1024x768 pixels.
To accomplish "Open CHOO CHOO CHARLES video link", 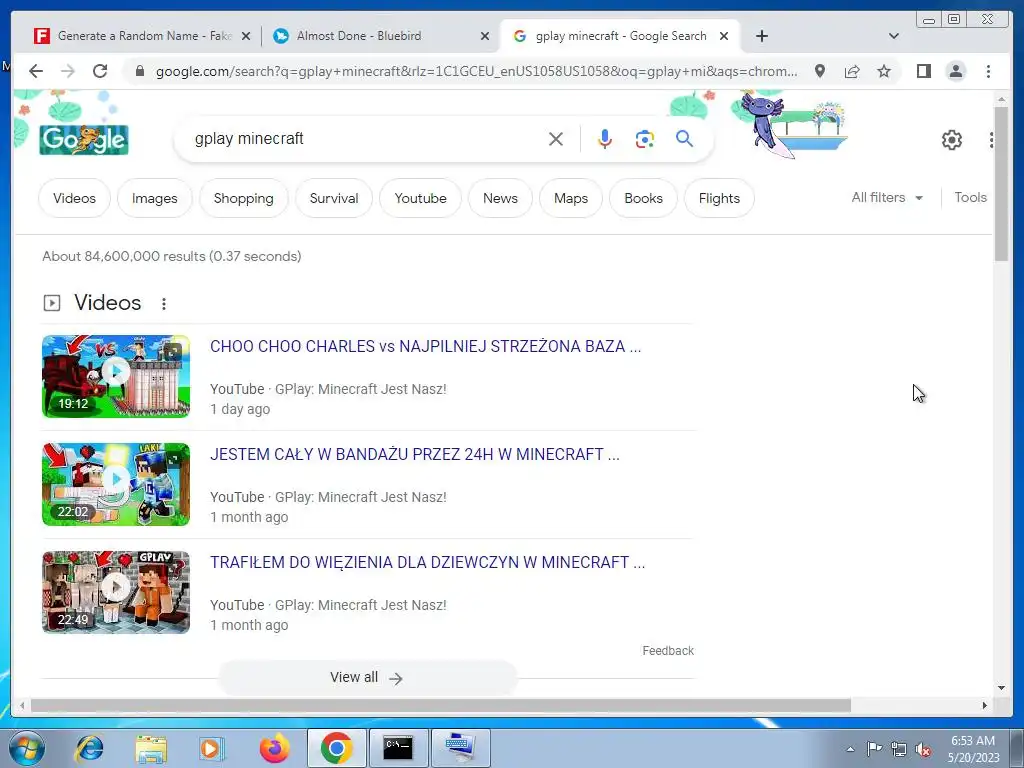I will 425,346.
